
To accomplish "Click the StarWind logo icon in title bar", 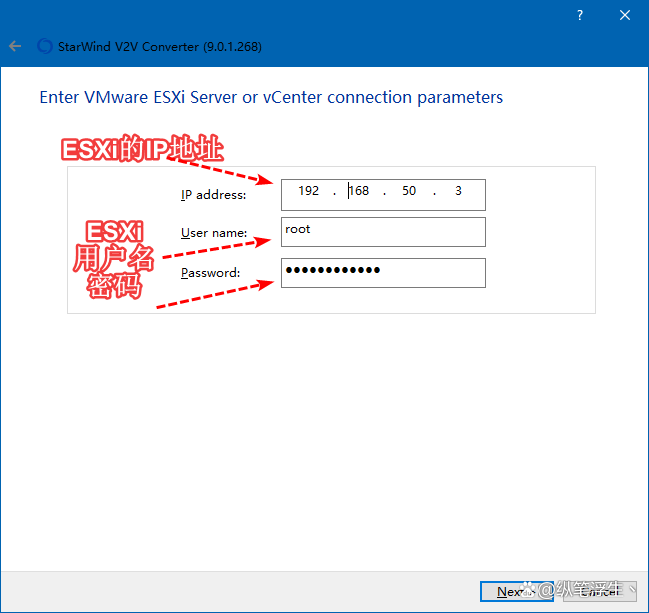I will [45, 46].
